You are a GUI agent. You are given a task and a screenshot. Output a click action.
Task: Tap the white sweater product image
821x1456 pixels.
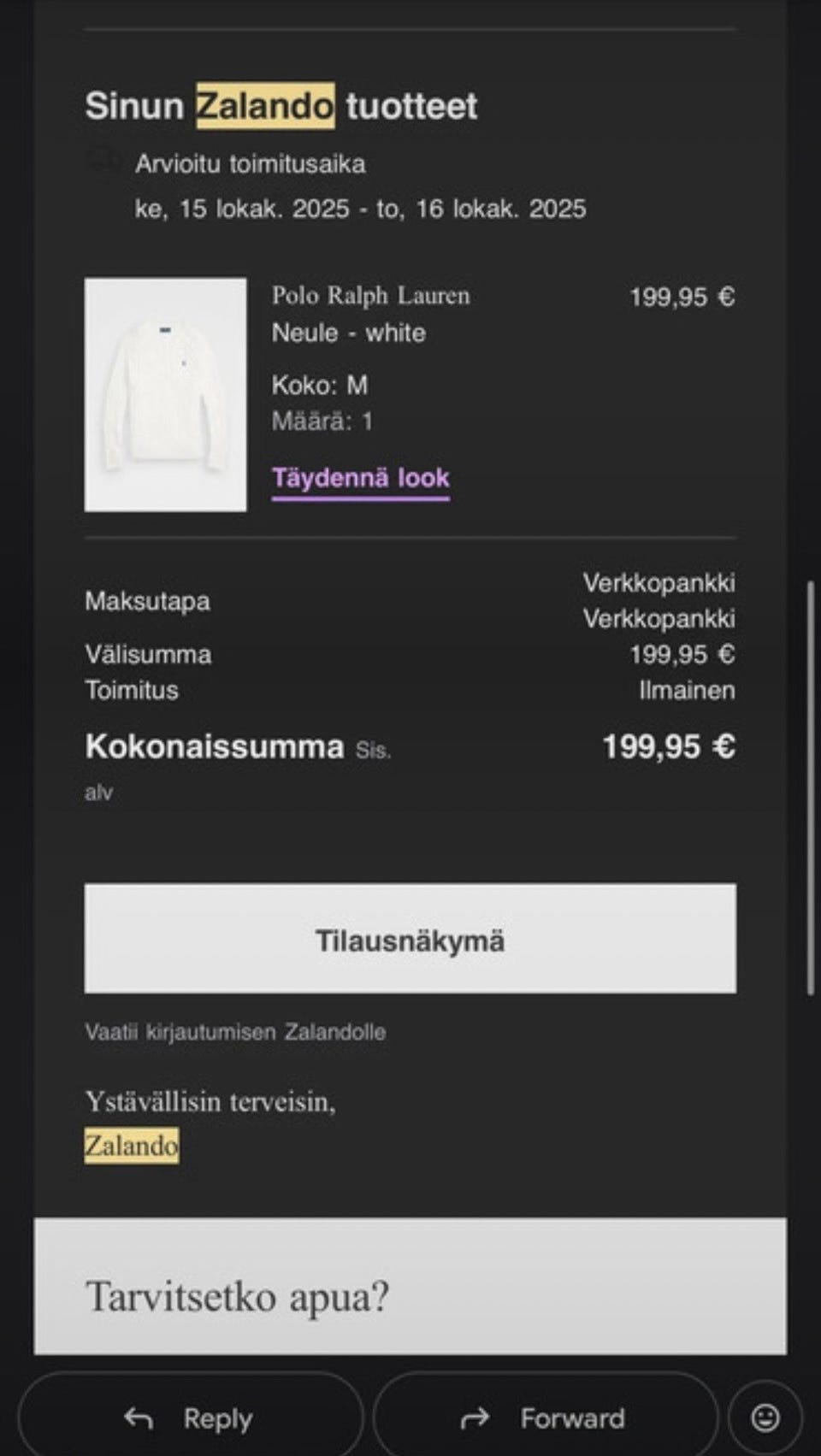coord(165,394)
